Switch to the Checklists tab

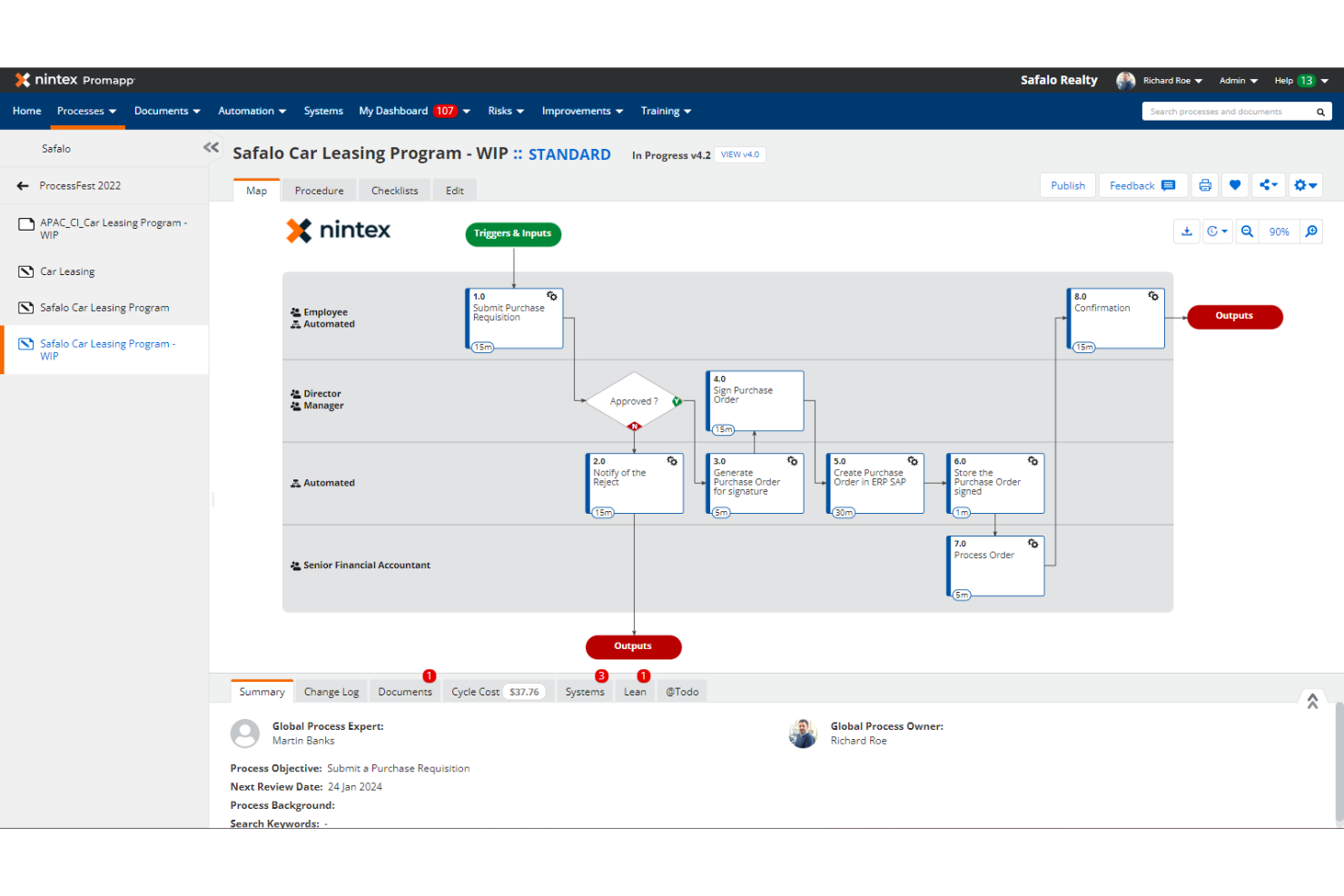[x=394, y=191]
